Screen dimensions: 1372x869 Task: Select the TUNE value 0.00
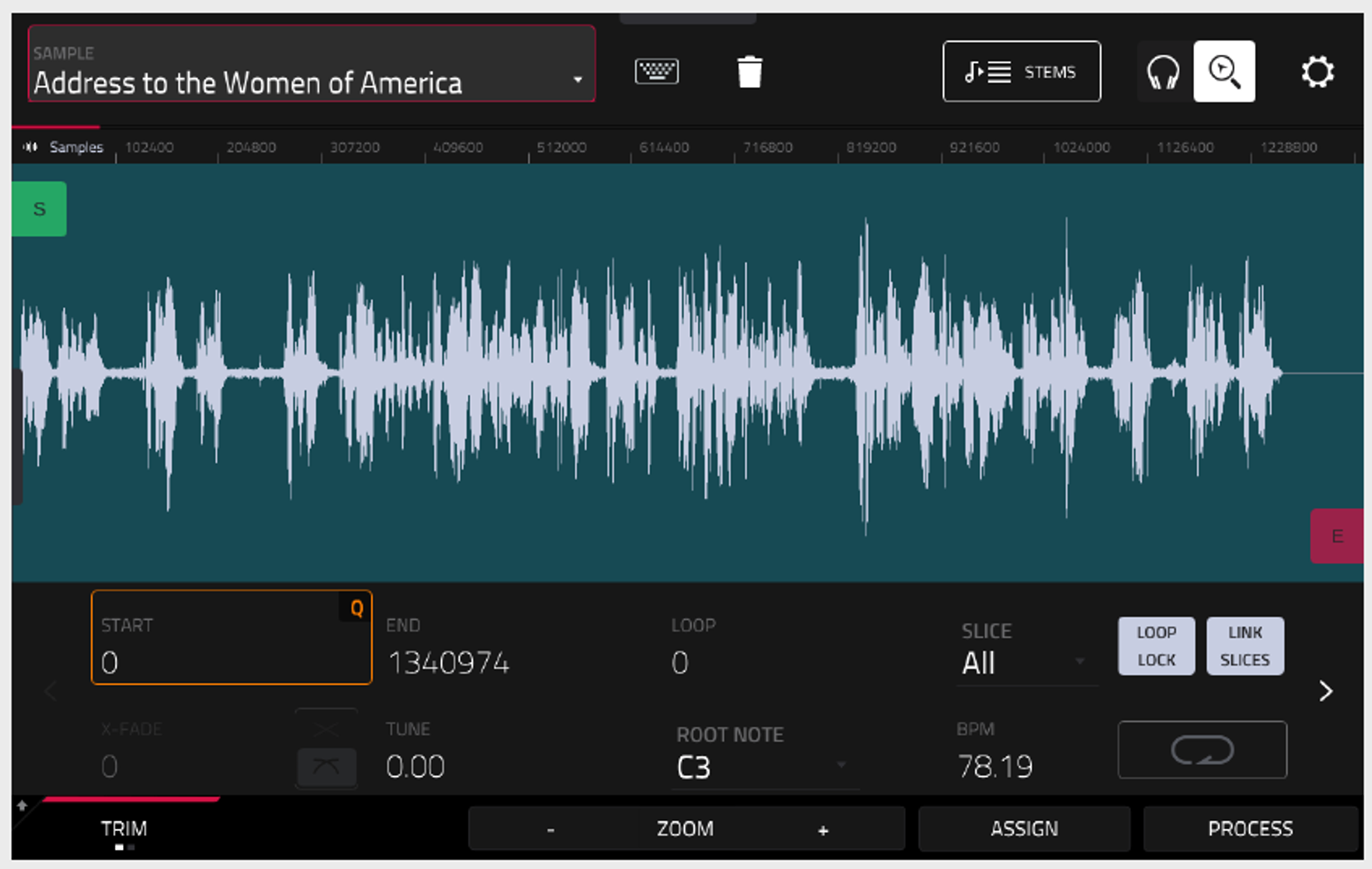(416, 766)
